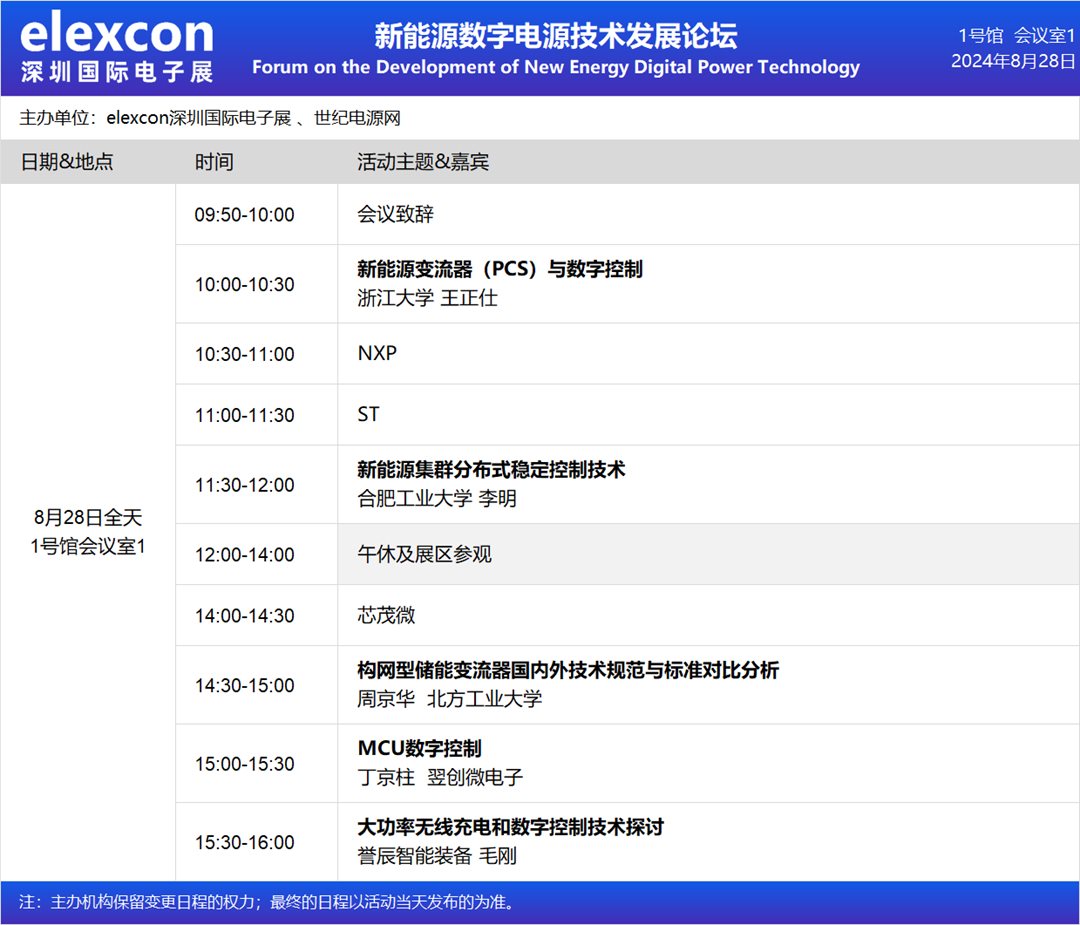This screenshot has height=925, width=1080.
Task: Click the topic 大功率无线充电和数字控制技术探讨
Action: tap(510, 827)
